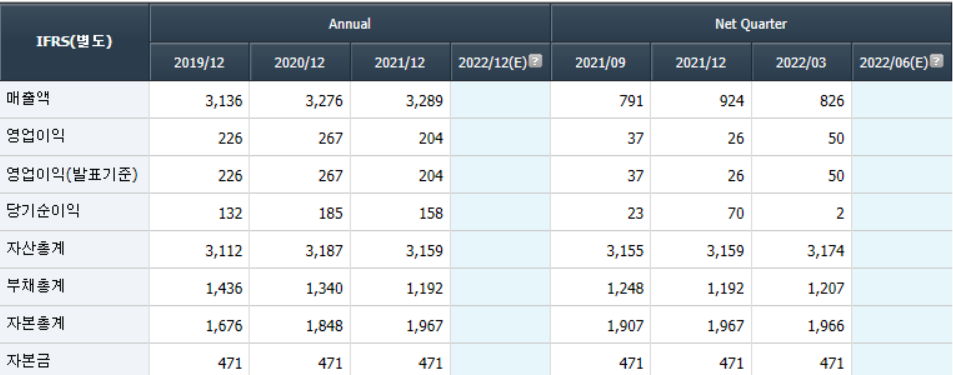Click the 2020/12 column header

pos(300,63)
